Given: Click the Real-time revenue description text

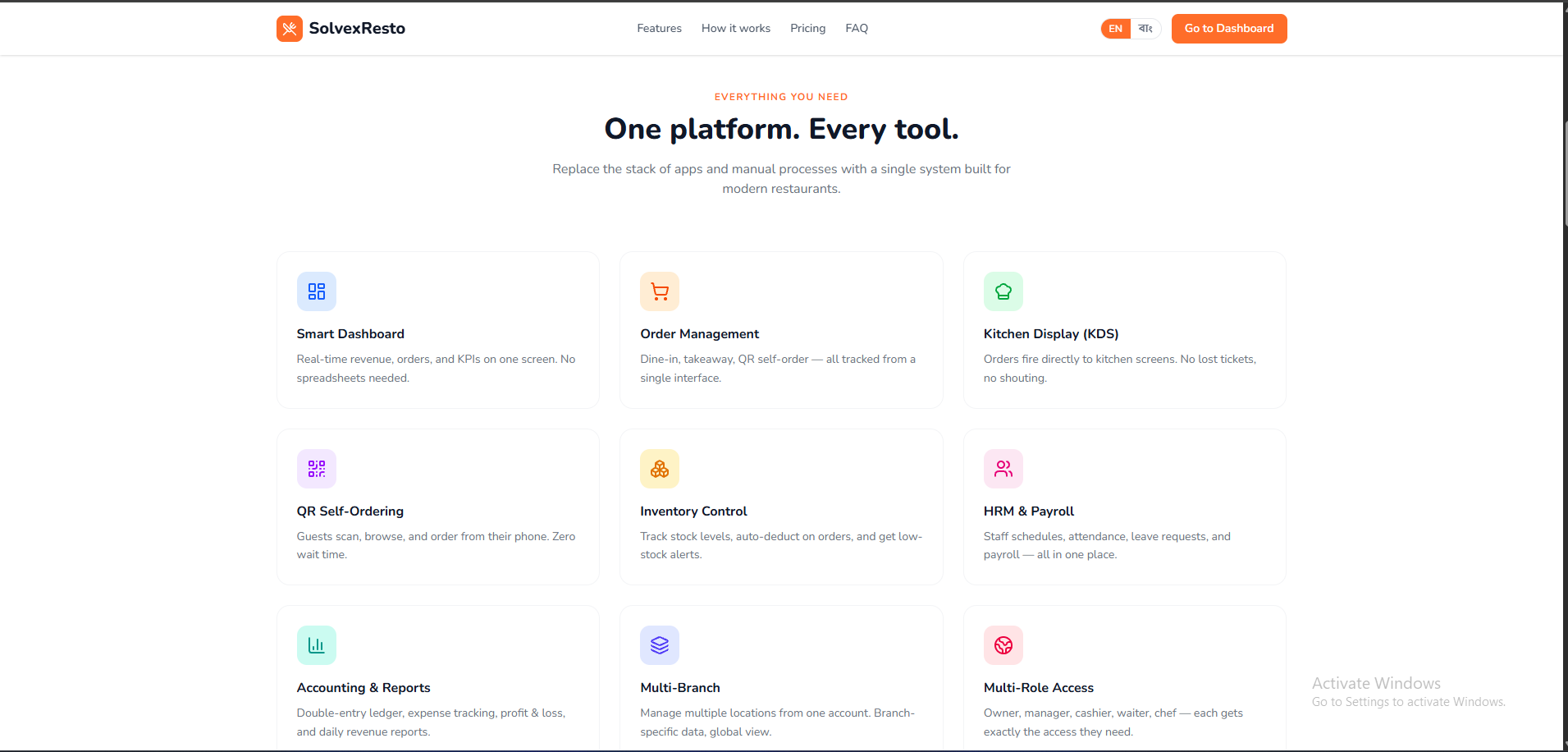Looking at the screenshot, I should pyautogui.click(x=436, y=369).
